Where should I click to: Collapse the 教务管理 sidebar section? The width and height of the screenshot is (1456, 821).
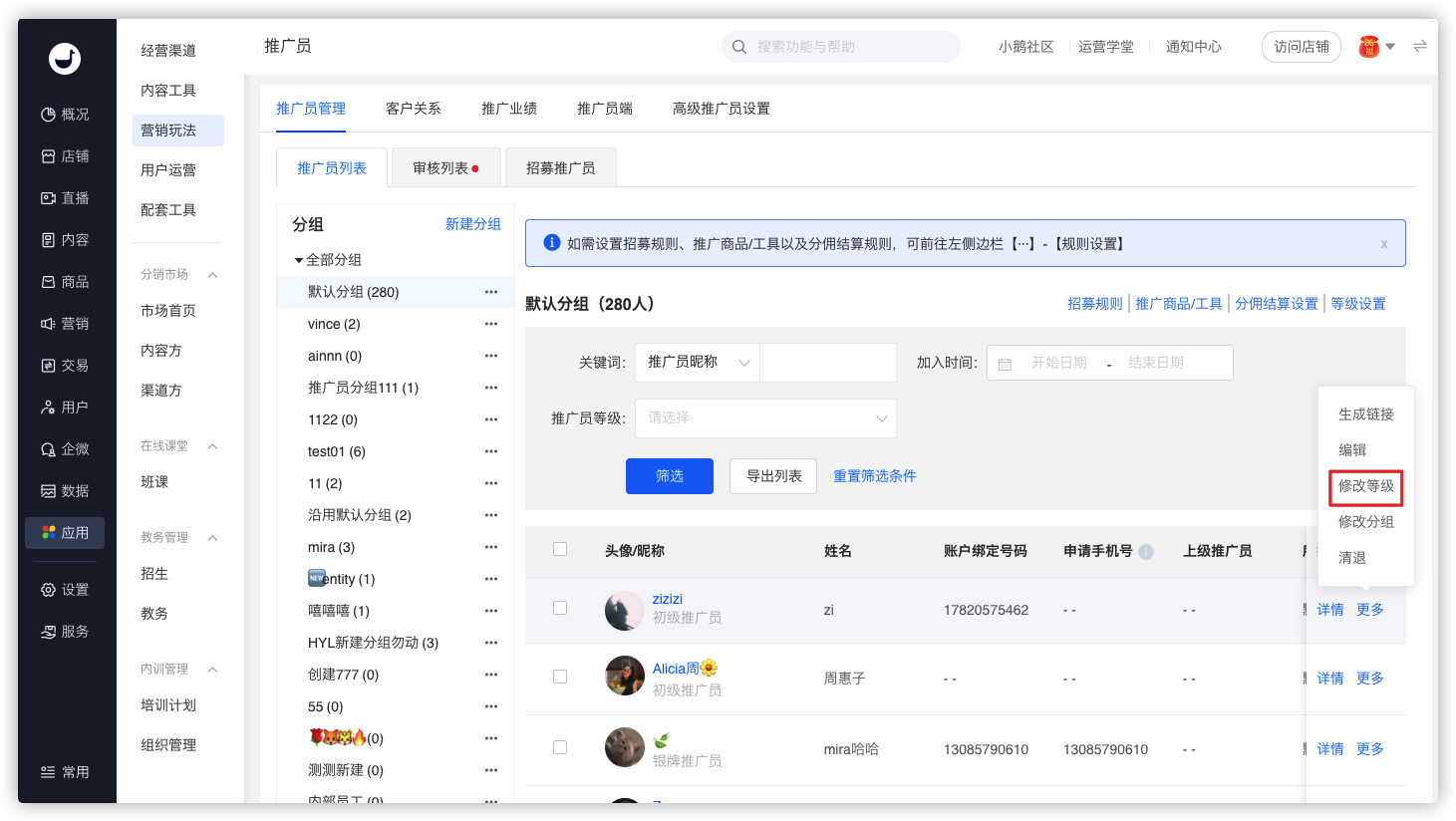click(212, 538)
